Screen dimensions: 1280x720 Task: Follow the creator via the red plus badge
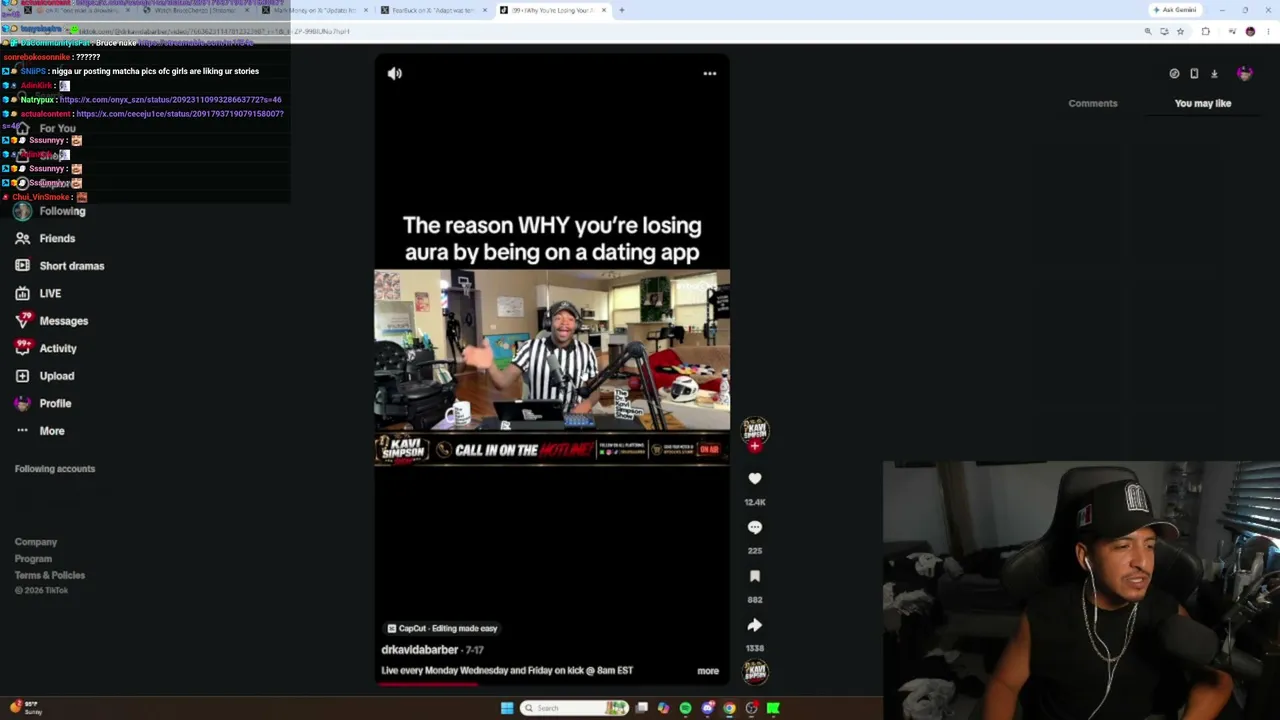(755, 446)
